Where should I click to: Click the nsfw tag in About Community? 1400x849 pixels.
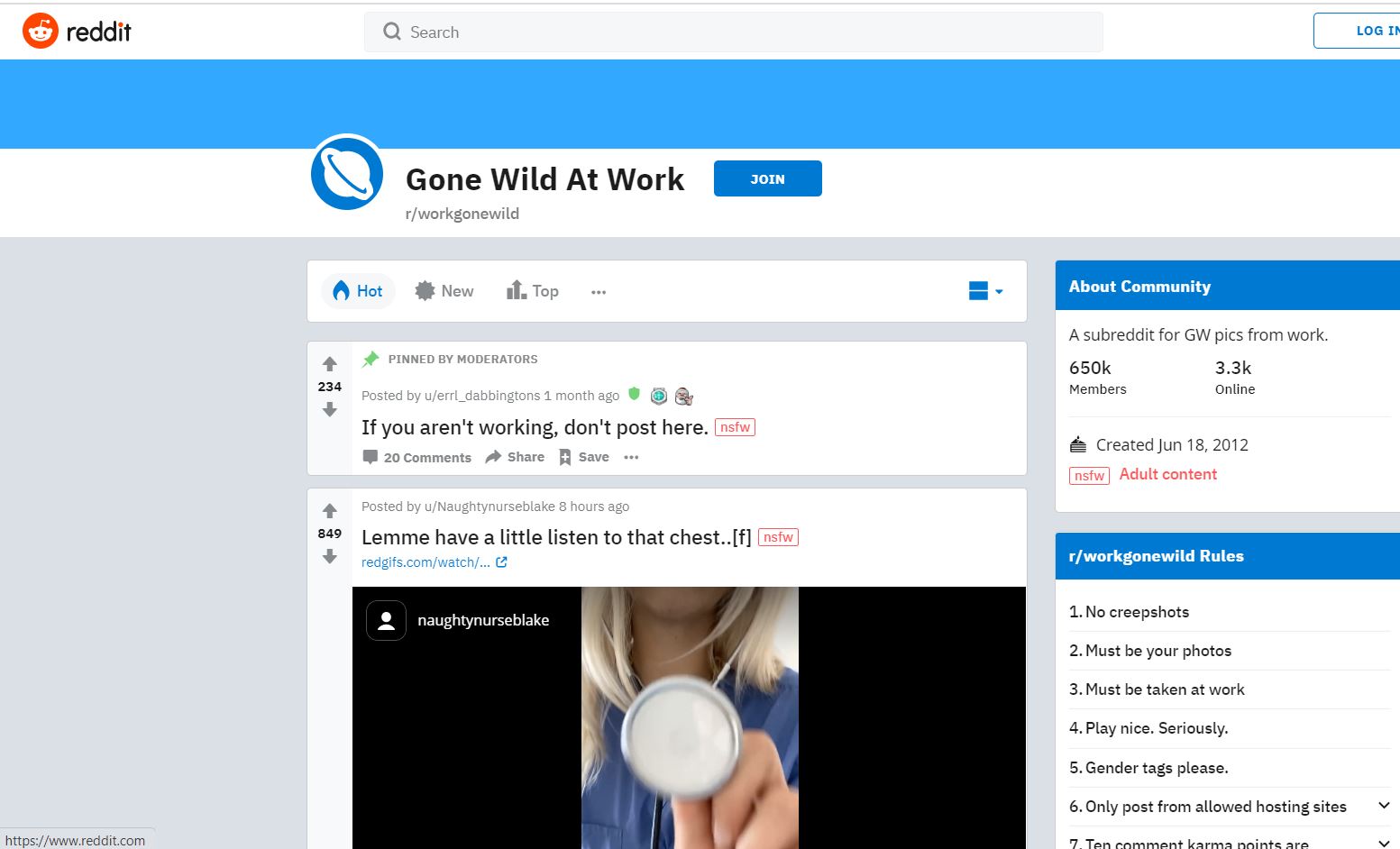[x=1089, y=475]
